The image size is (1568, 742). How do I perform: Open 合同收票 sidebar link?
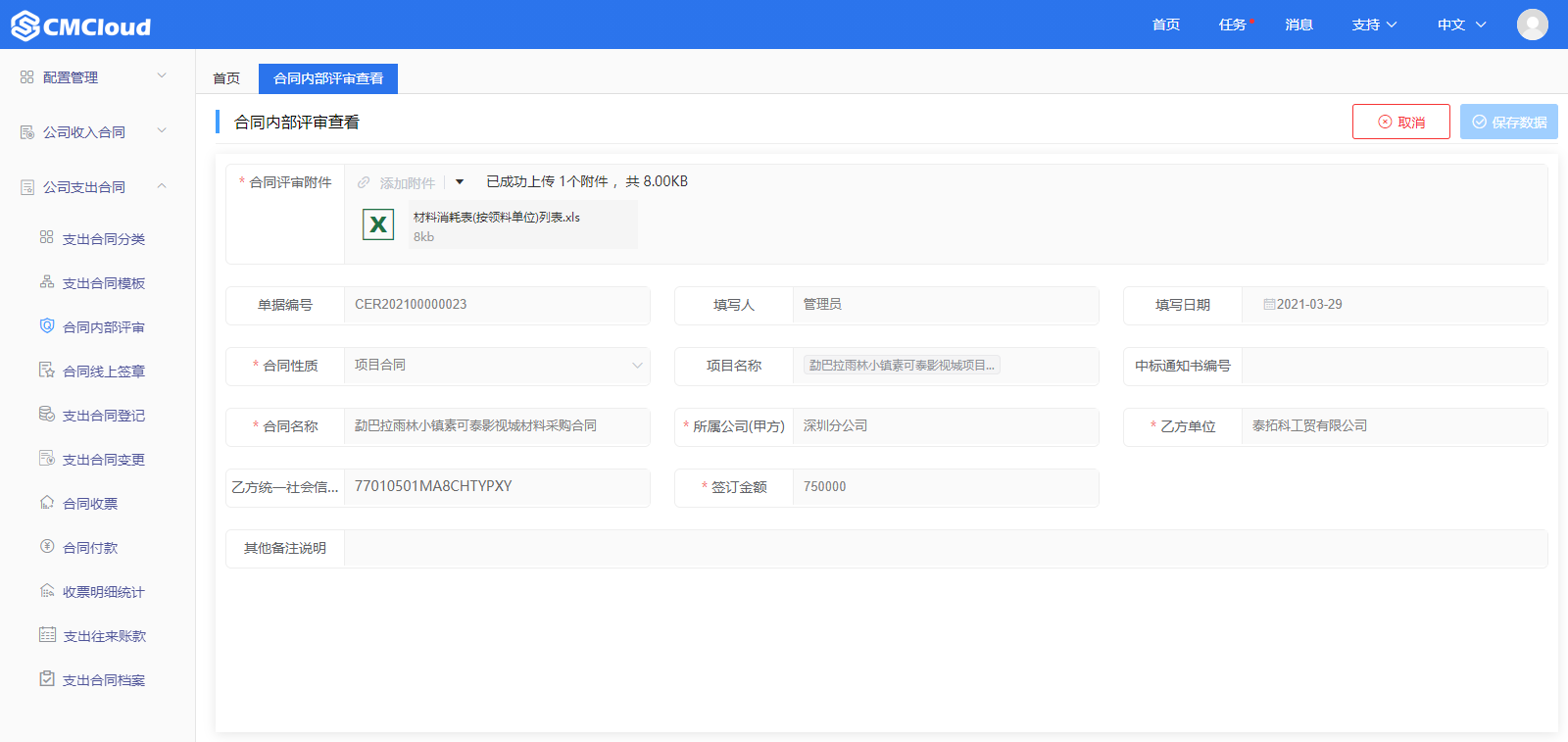[x=90, y=504]
